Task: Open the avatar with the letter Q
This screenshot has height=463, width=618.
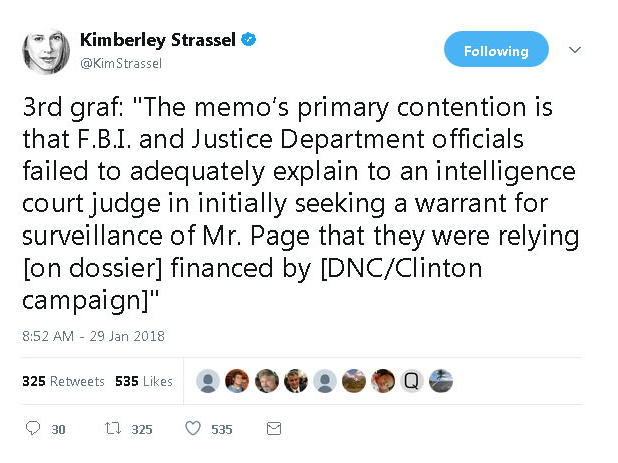Action: (412, 381)
